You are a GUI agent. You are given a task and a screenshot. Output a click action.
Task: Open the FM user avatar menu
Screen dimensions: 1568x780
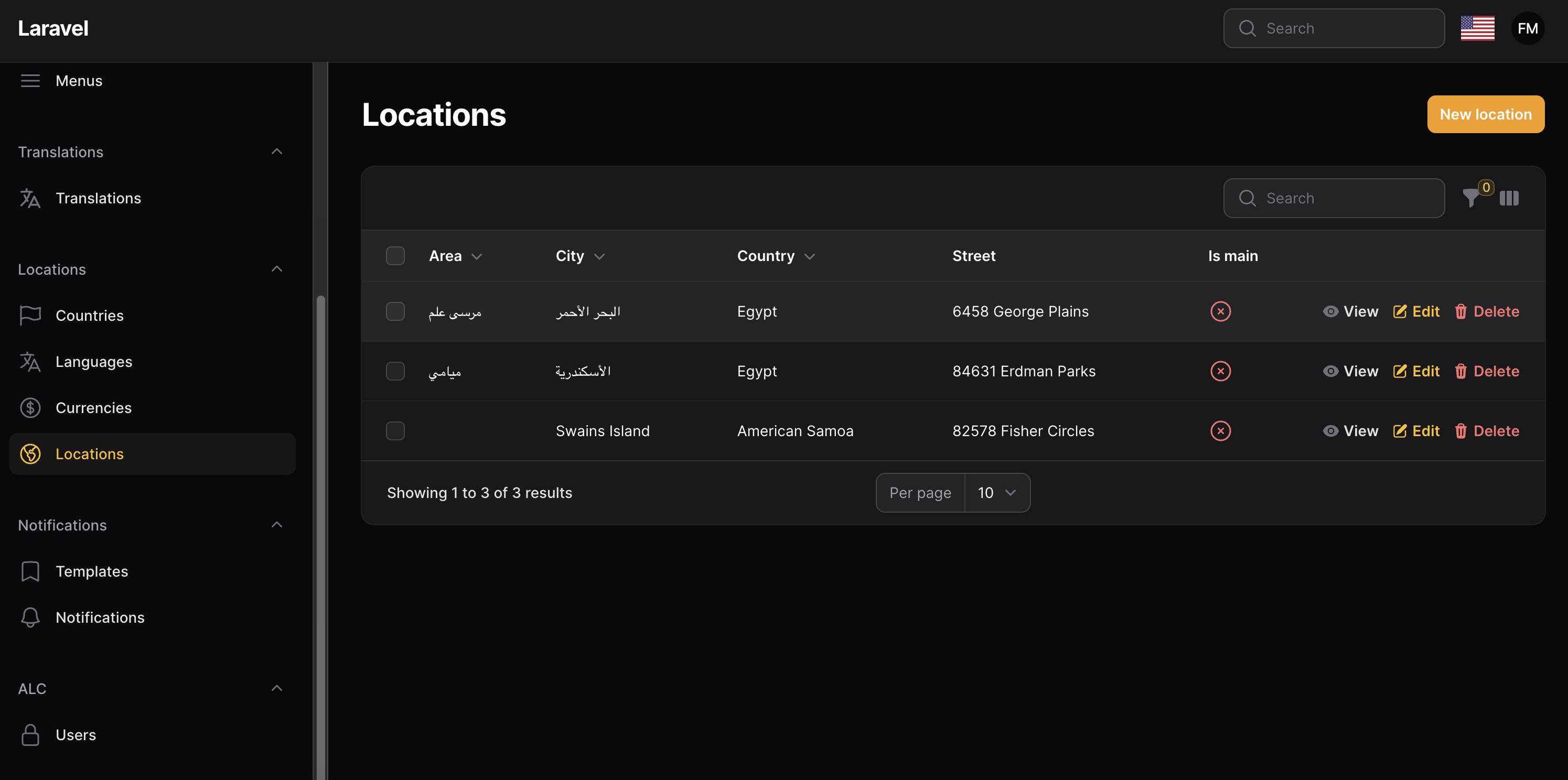pyautogui.click(x=1527, y=29)
